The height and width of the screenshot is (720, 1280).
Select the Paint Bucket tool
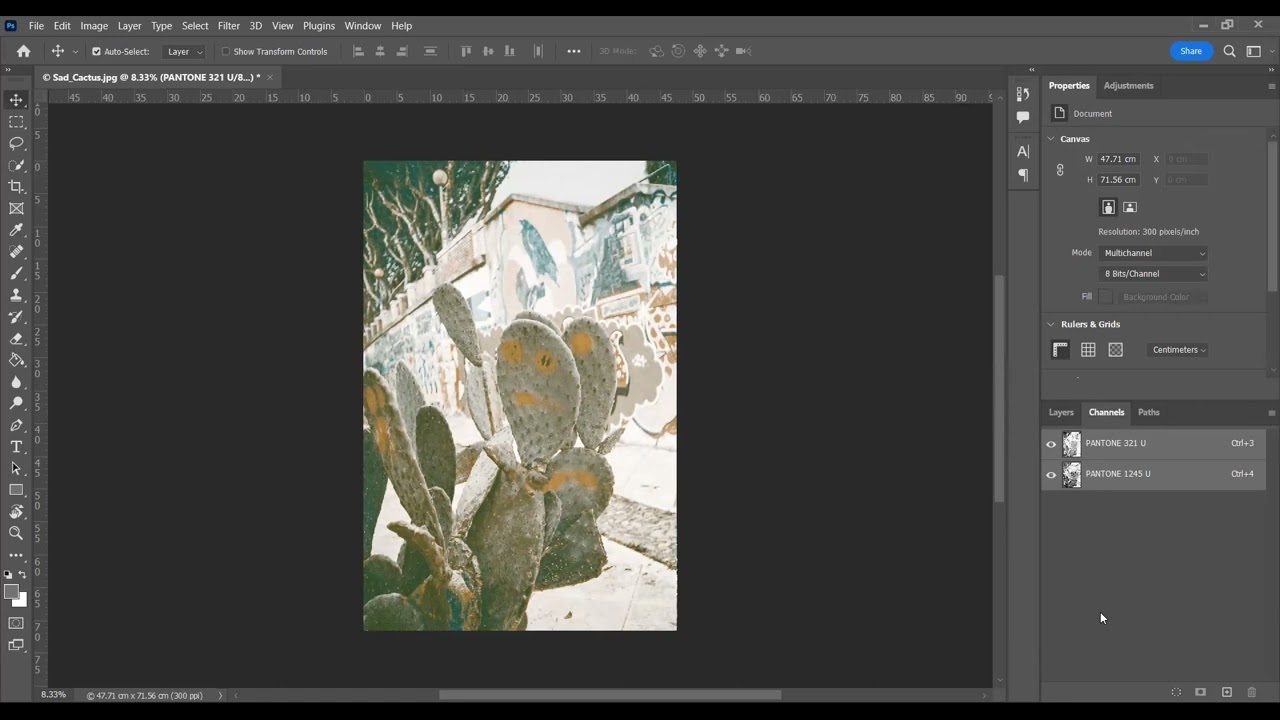(16, 360)
